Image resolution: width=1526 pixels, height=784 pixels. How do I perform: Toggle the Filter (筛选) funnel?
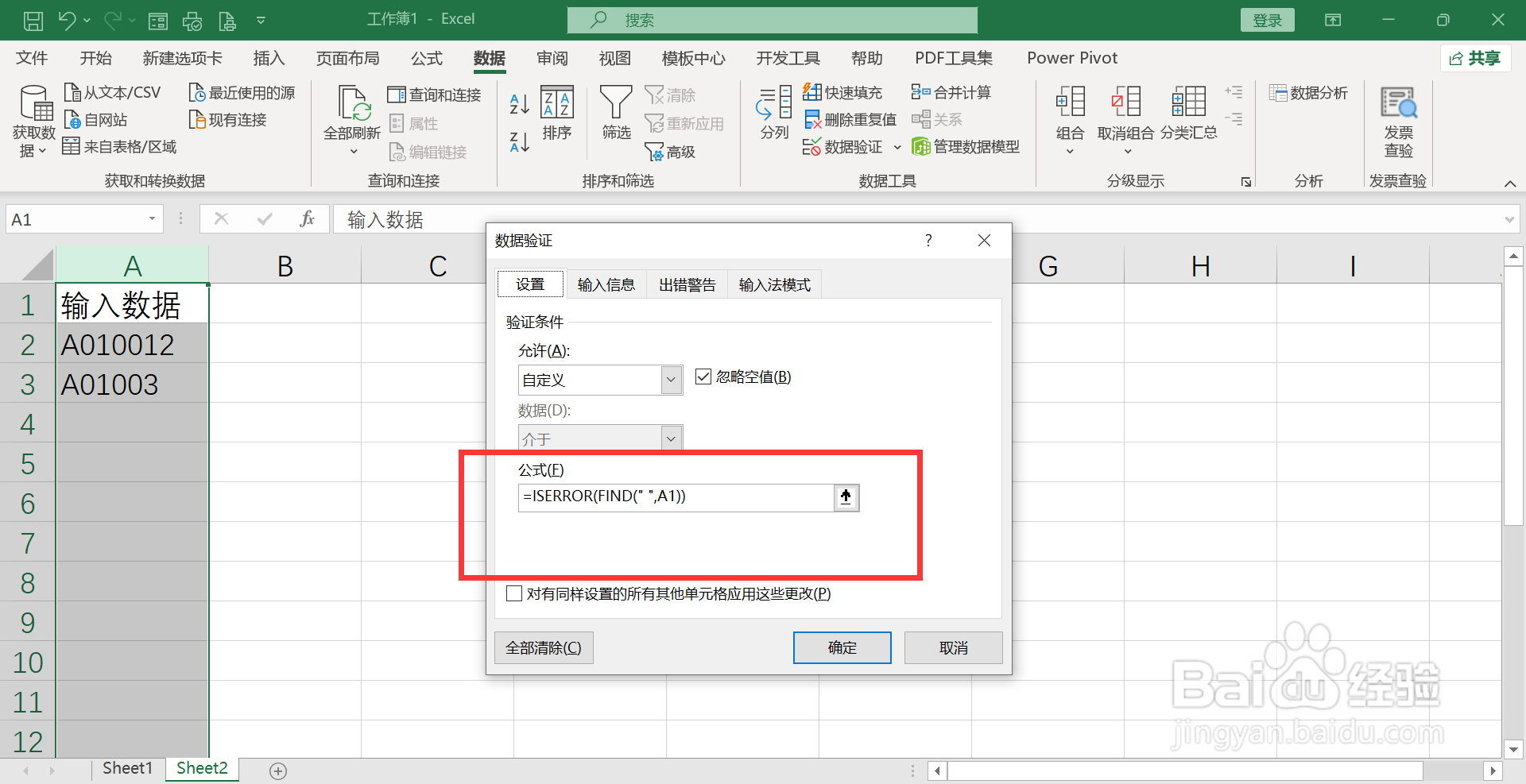pyautogui.click(x=616, y=113)
